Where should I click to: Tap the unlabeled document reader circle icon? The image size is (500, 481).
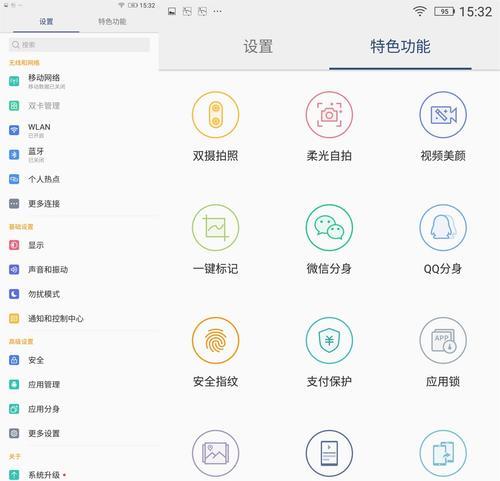(329, 453)
